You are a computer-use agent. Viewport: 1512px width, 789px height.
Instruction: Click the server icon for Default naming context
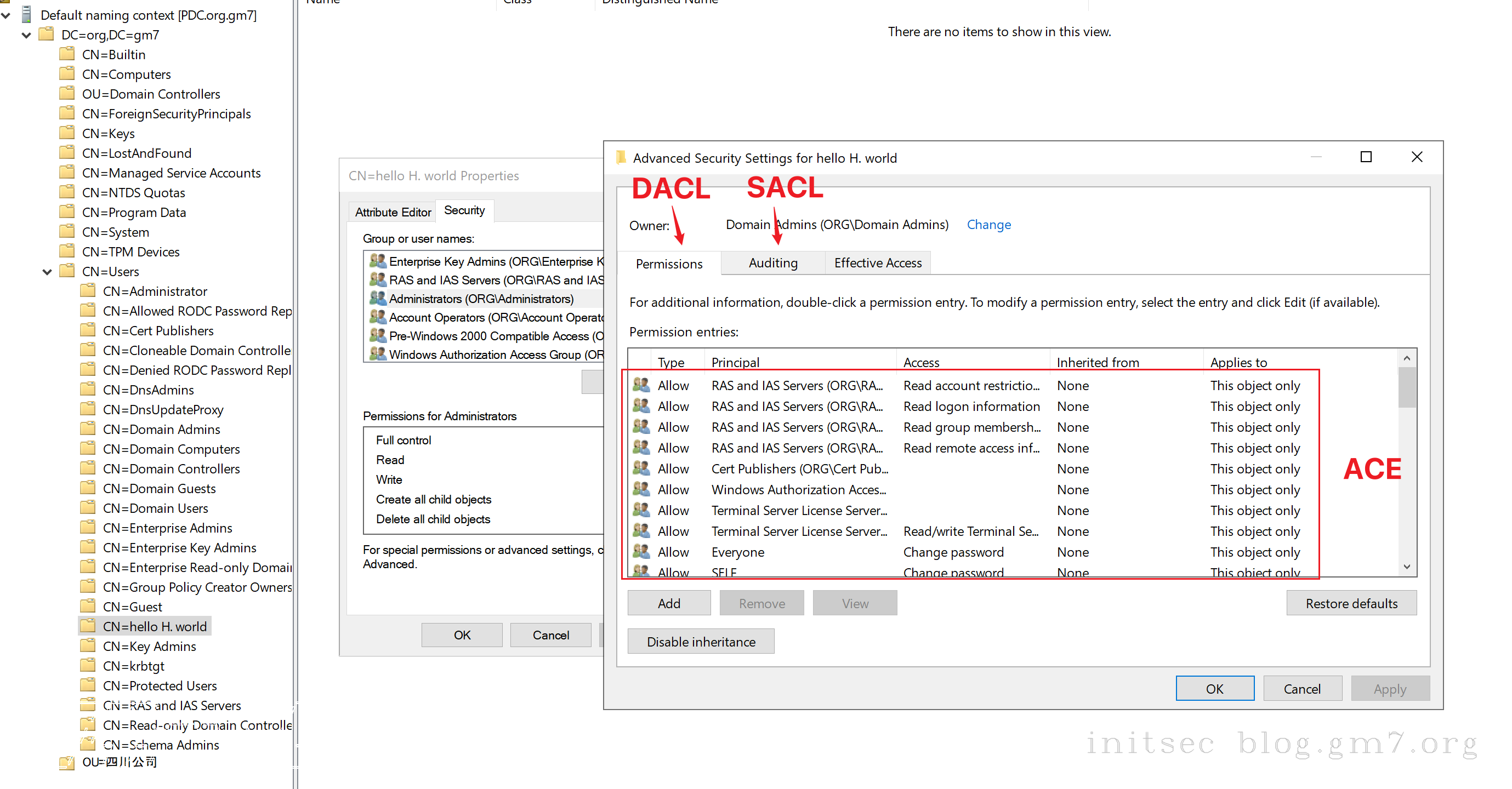[x=26, y=15]
